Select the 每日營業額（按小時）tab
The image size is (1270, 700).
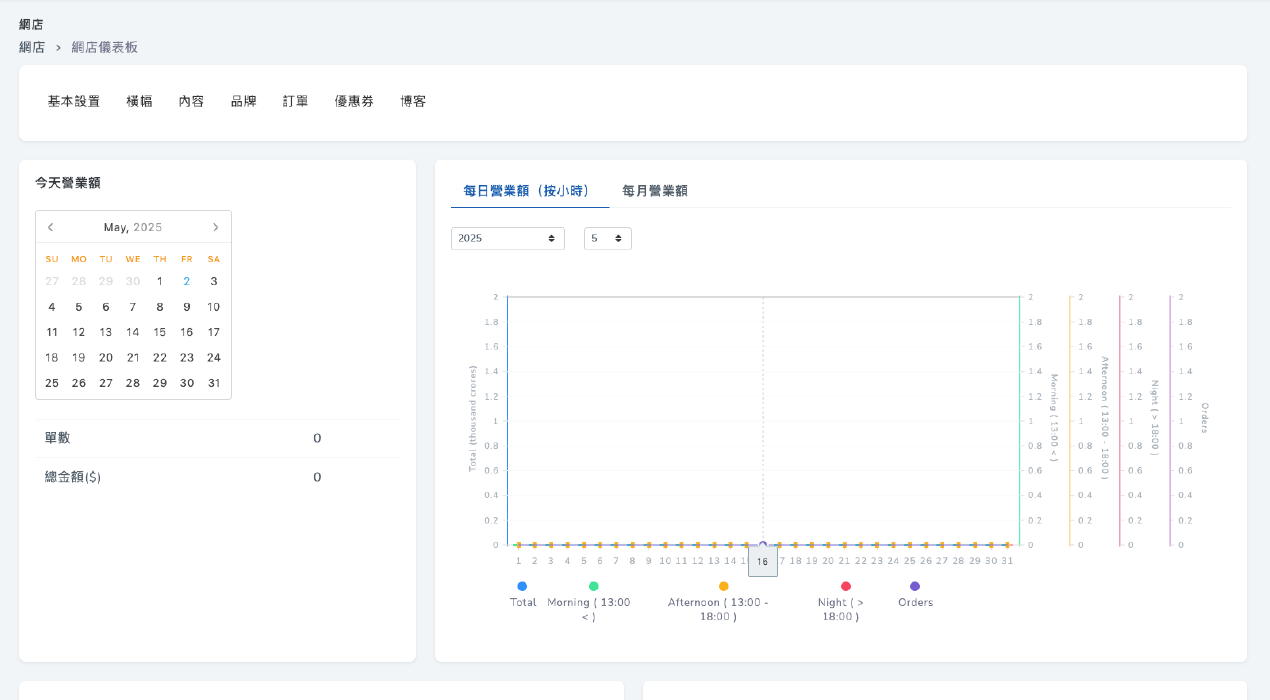click(529, 191)
